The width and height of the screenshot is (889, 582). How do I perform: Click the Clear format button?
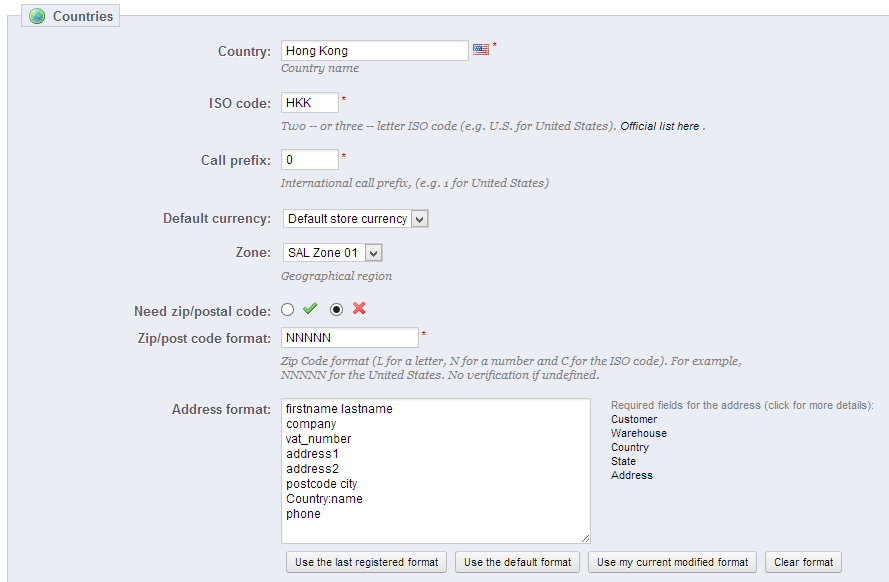[x=803, y=562]
